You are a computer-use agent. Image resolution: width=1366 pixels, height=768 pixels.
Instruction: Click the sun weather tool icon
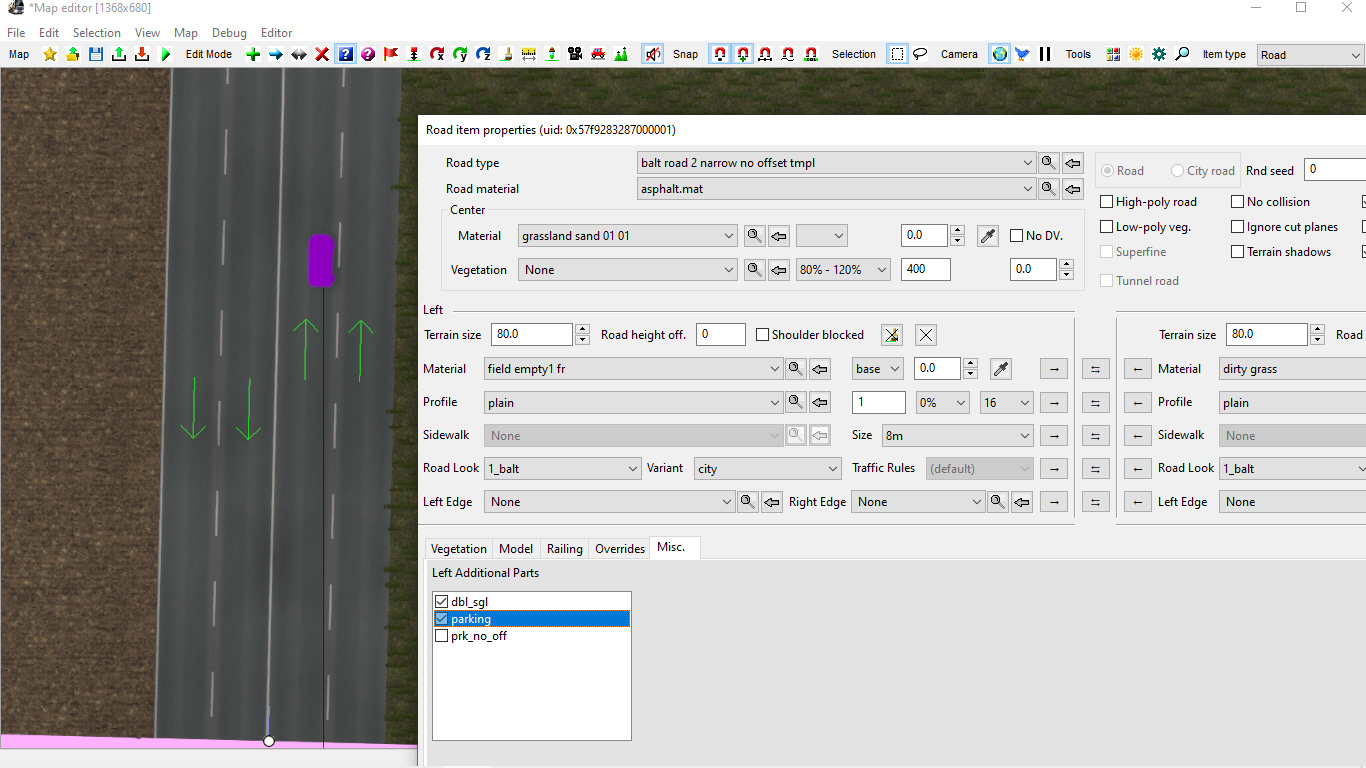point(1136,54)
